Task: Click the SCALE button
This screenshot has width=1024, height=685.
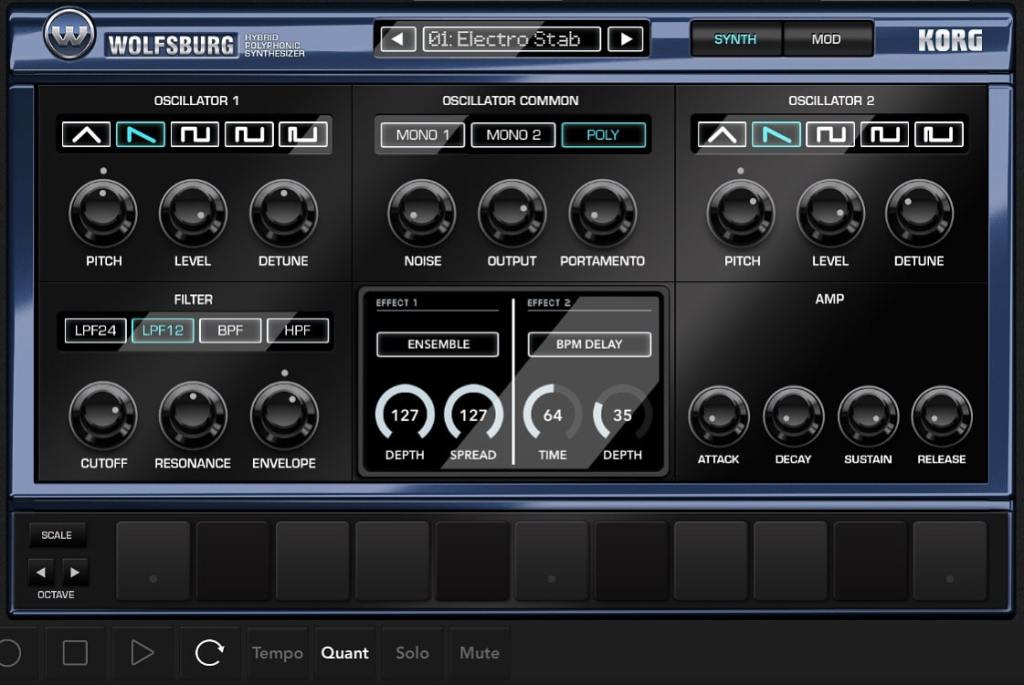Action: [x=57, y=535]
